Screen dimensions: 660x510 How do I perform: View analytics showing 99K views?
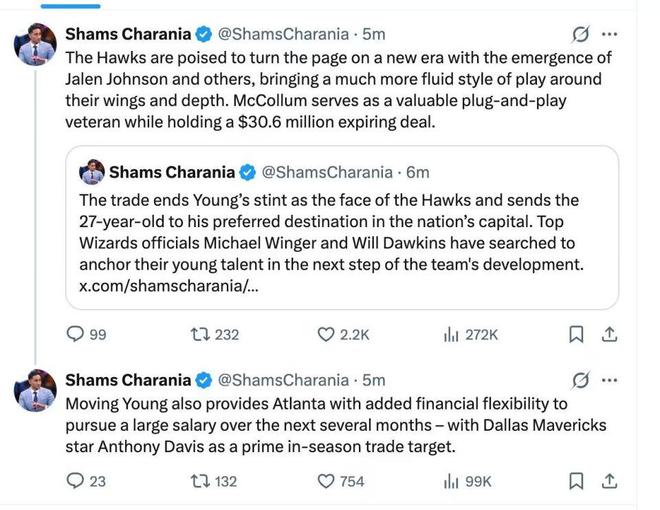coord(451,482)
